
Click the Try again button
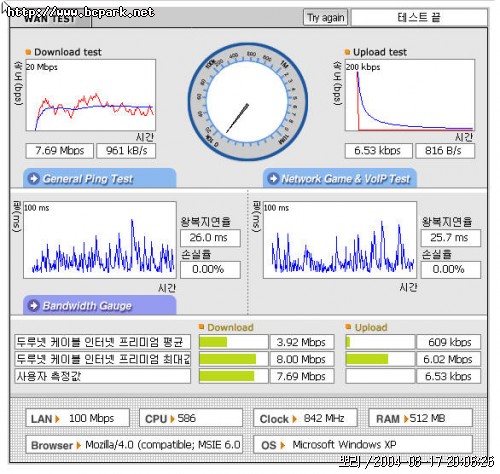tap(325, 17)
